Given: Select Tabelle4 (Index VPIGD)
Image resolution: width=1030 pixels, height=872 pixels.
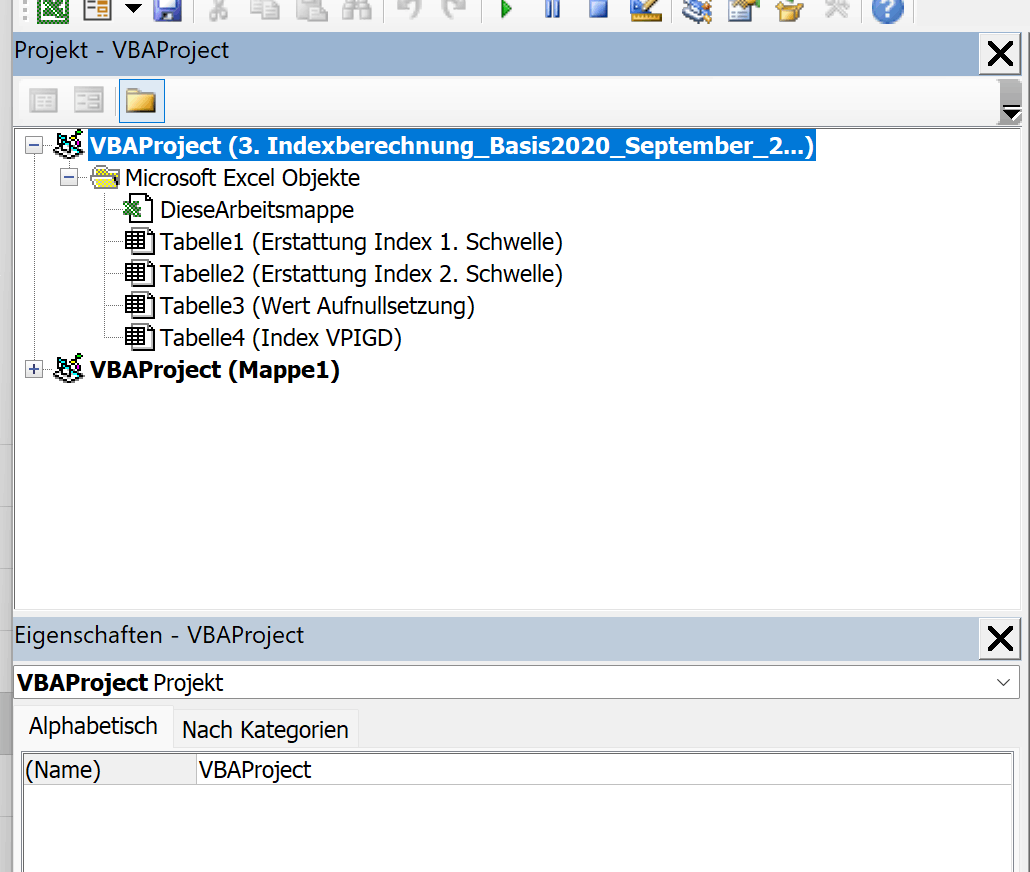Looking at the screenshot, I should pos(280,338).
